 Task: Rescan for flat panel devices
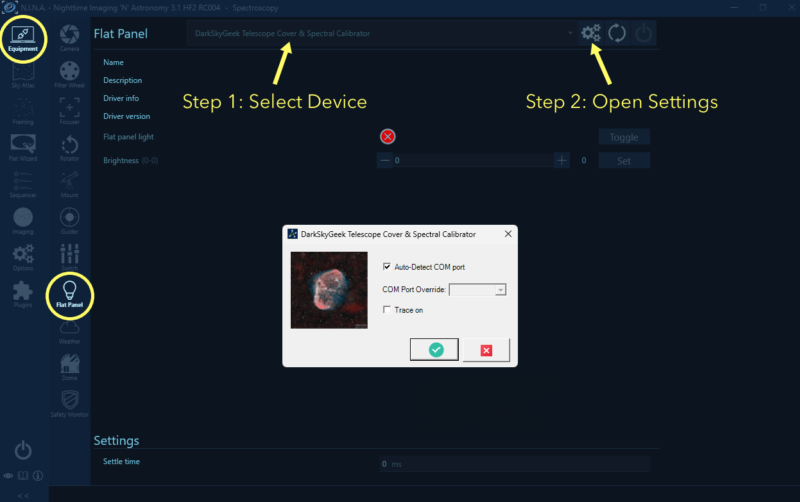click(x=617, y=33)
